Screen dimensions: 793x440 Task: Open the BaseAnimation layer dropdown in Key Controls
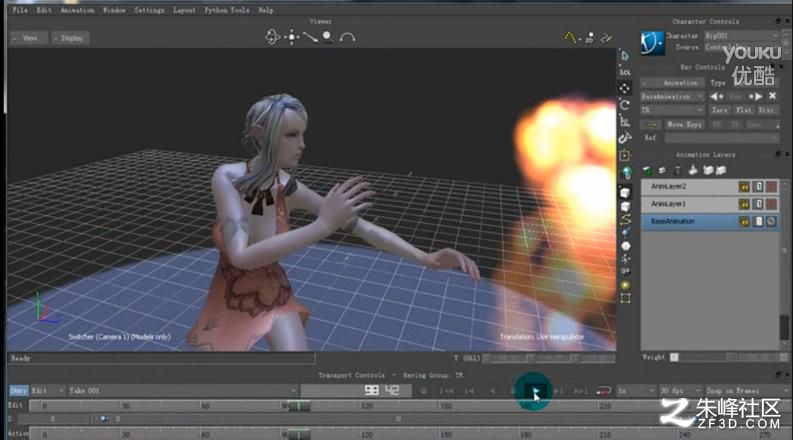tap(672, 97)
